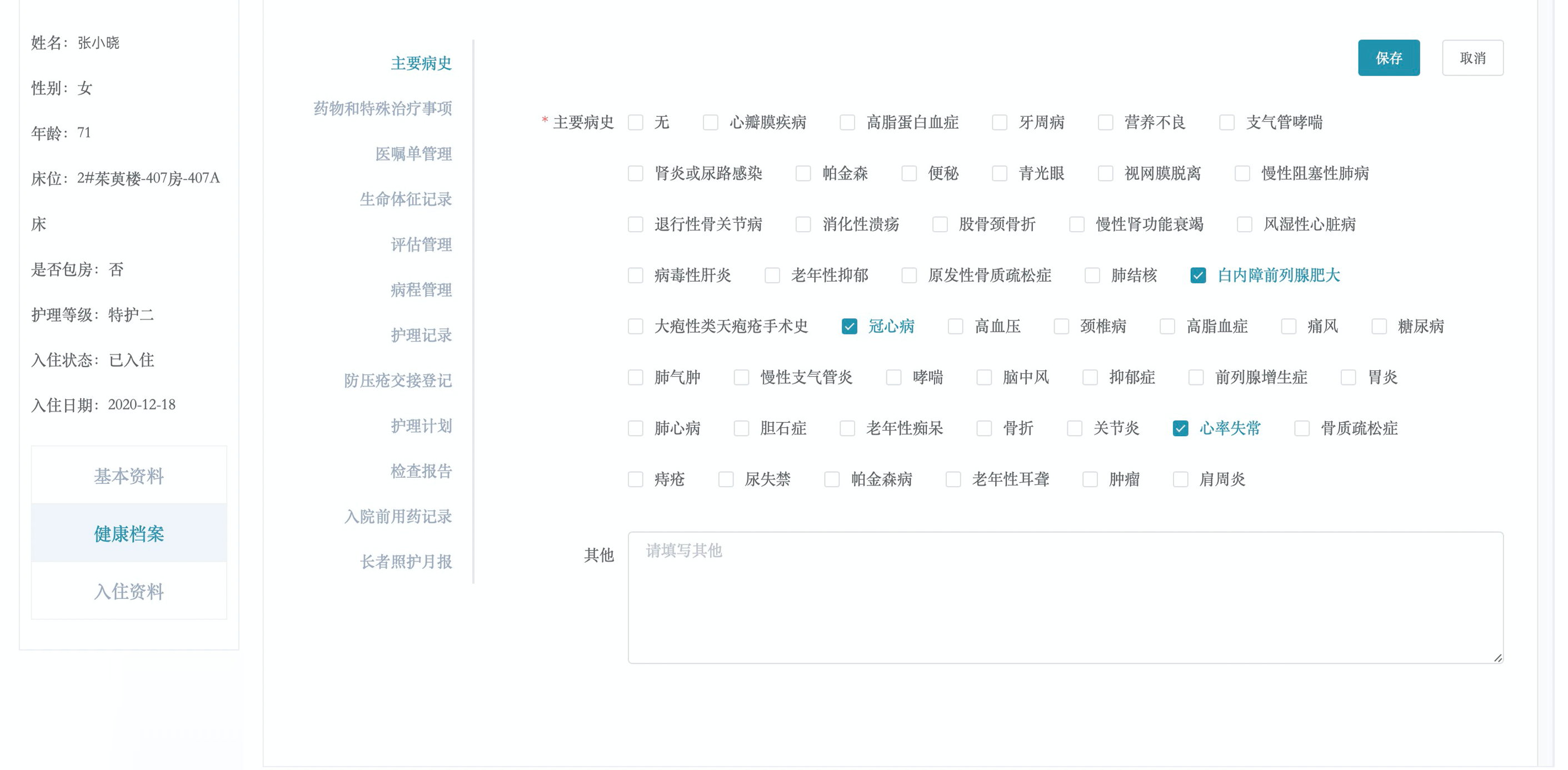The height and width of the screenshot is (770, 1568).
Task: Select 原发性骨质疏松症 checkbox
Action: 910,276
